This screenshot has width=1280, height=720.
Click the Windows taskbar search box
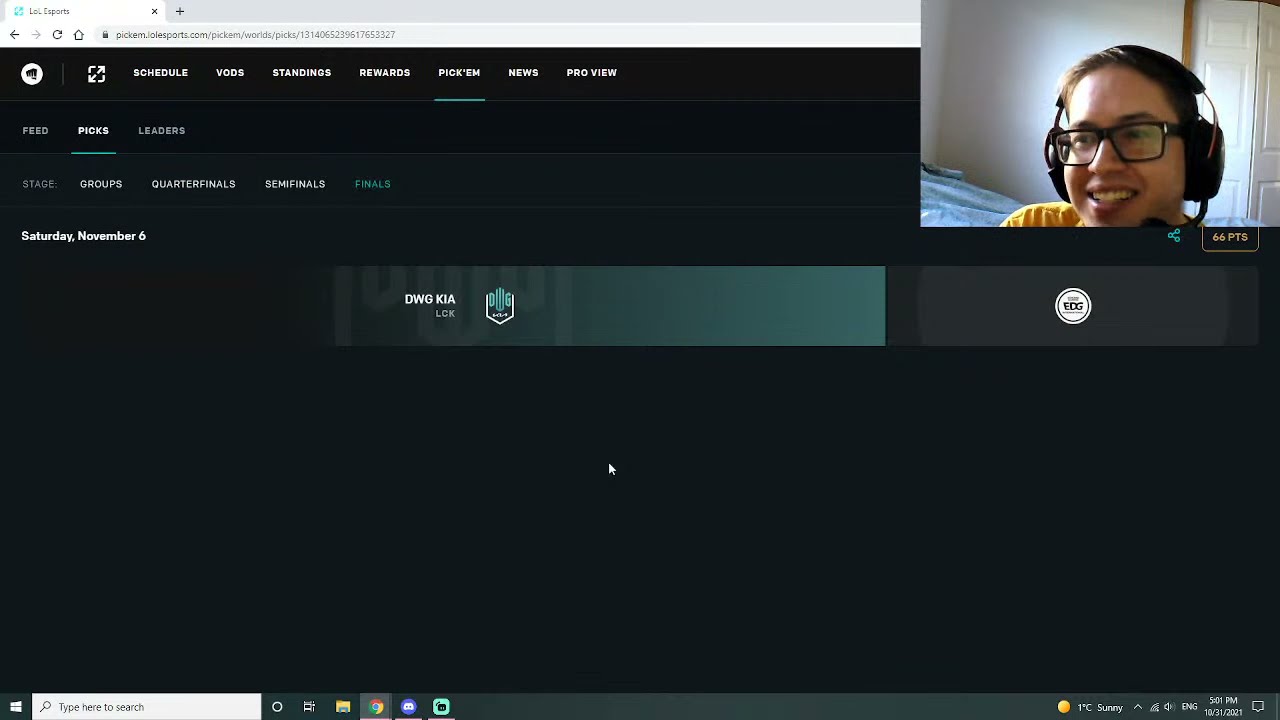point(147,707)
